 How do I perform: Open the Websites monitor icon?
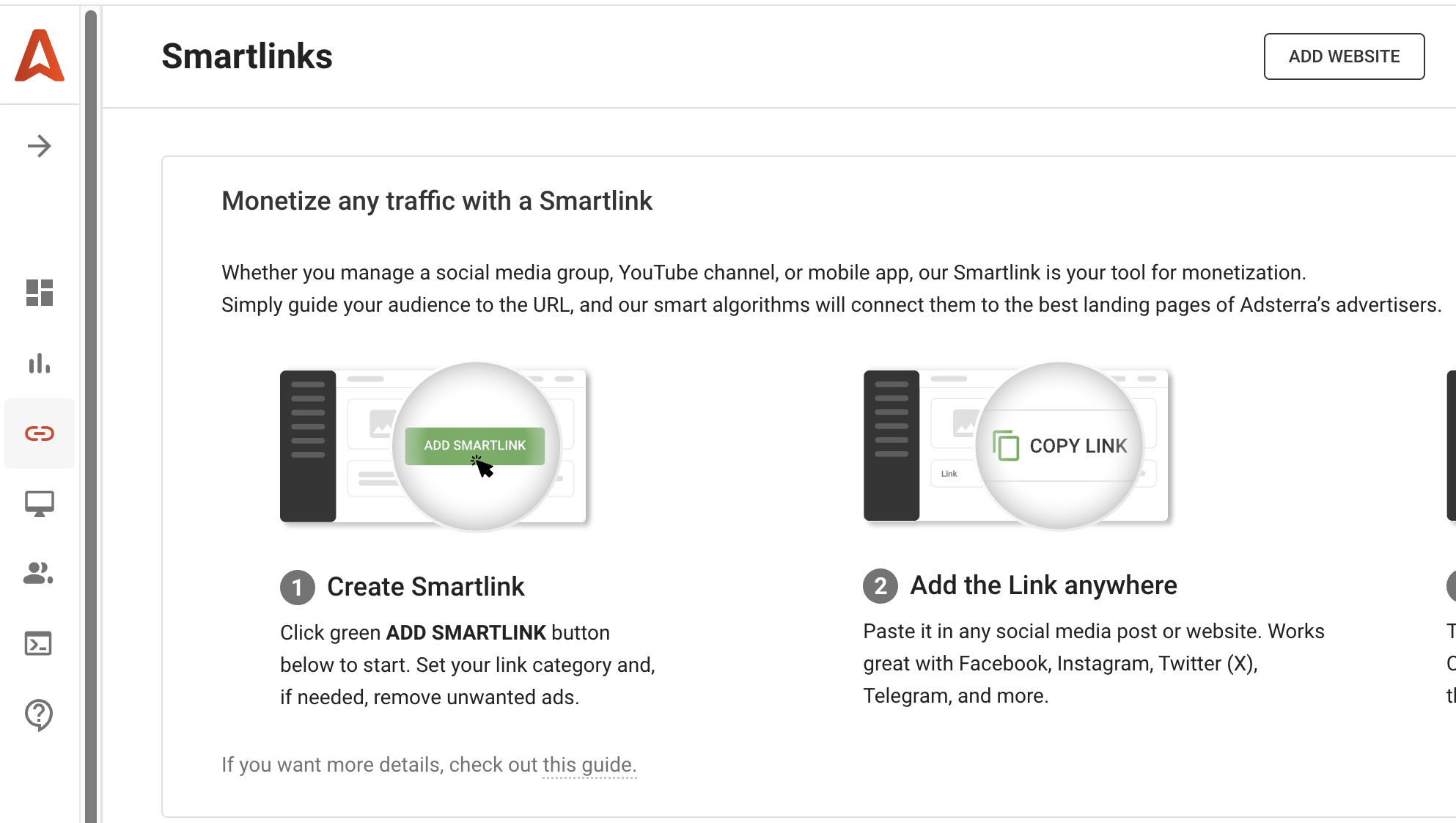pyautogui.click(x=40, y=504)
